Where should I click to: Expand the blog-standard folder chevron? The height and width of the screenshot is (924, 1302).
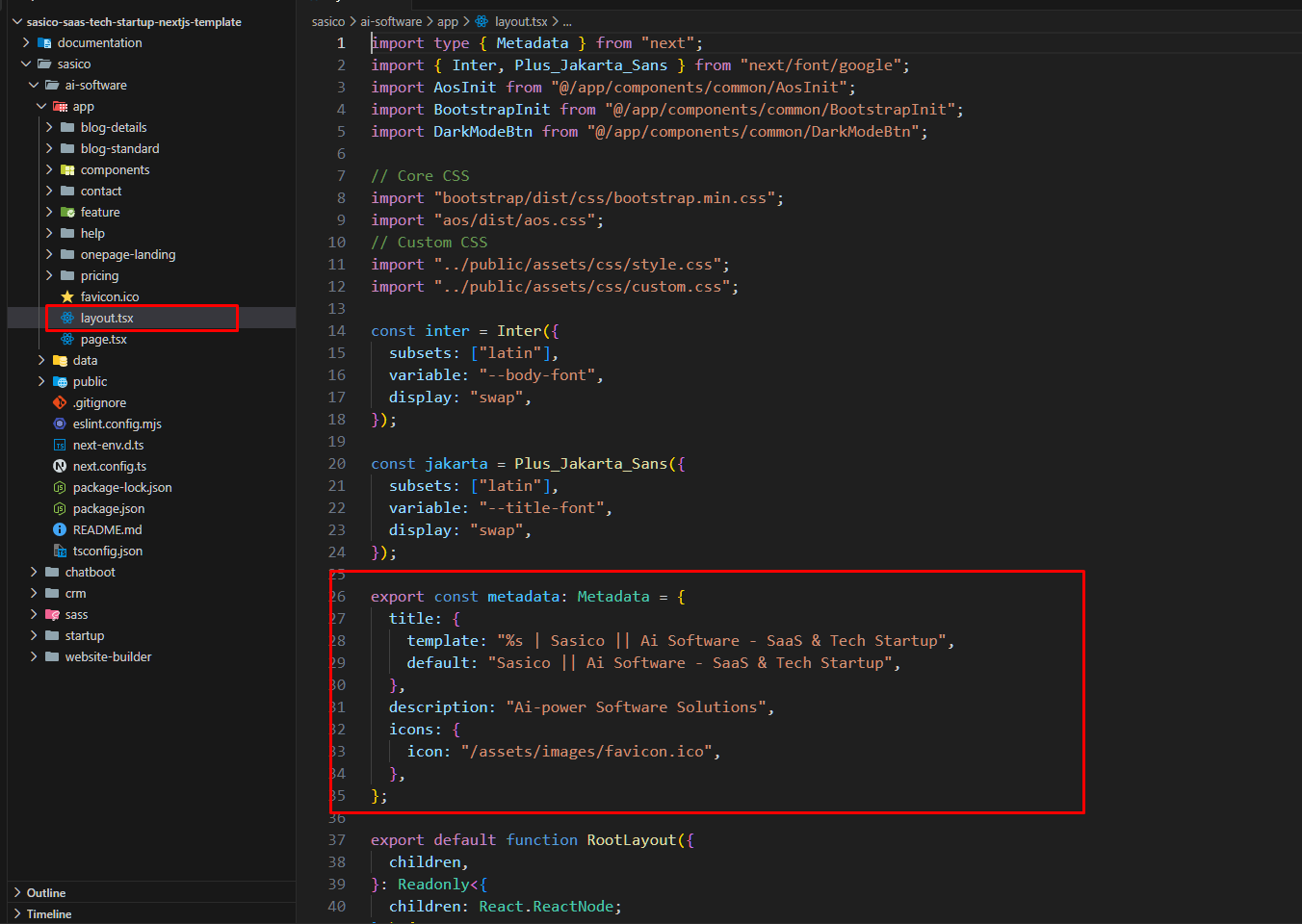tap(49, 148)
